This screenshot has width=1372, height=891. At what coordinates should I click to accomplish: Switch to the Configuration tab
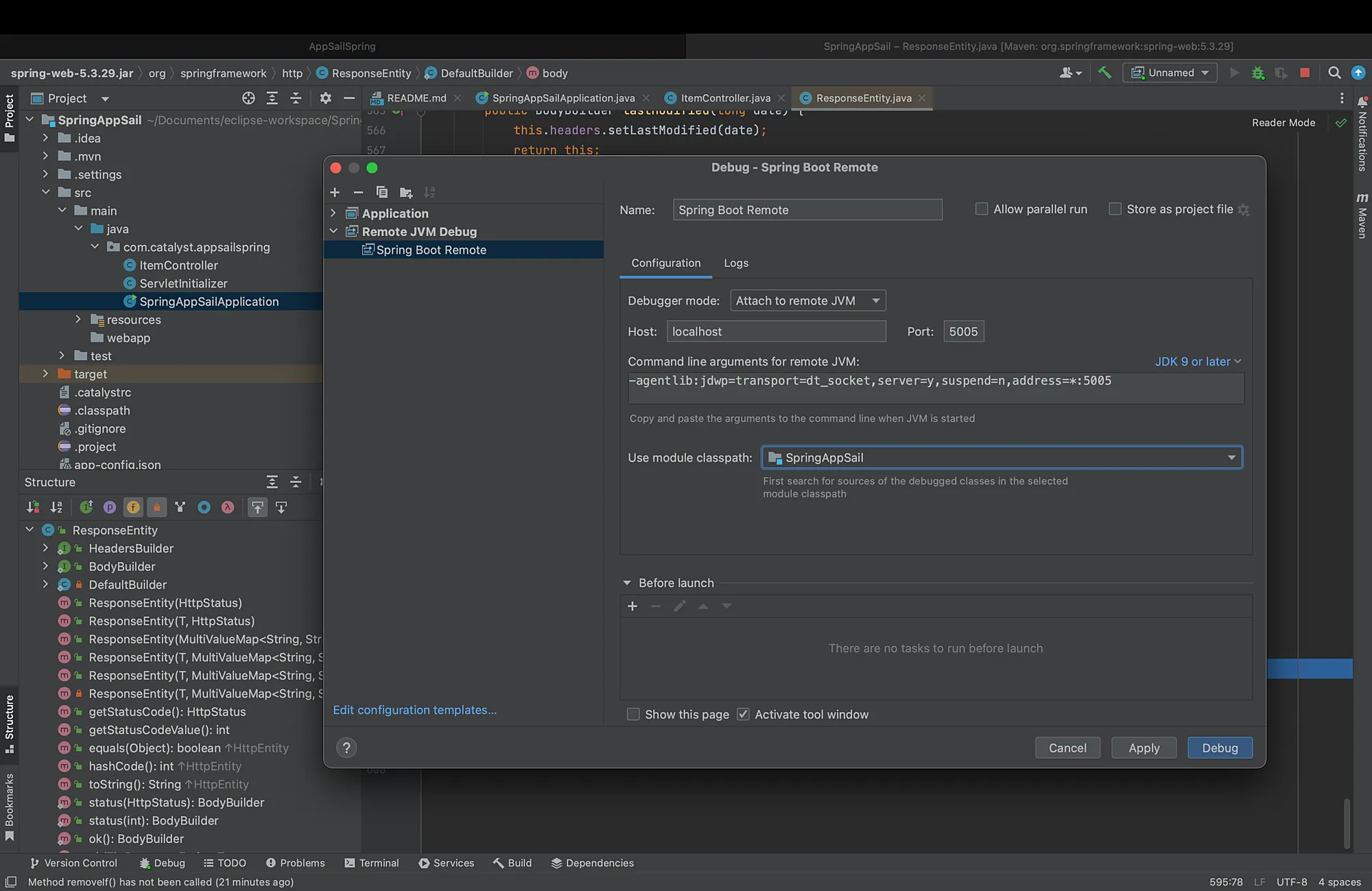666,263
